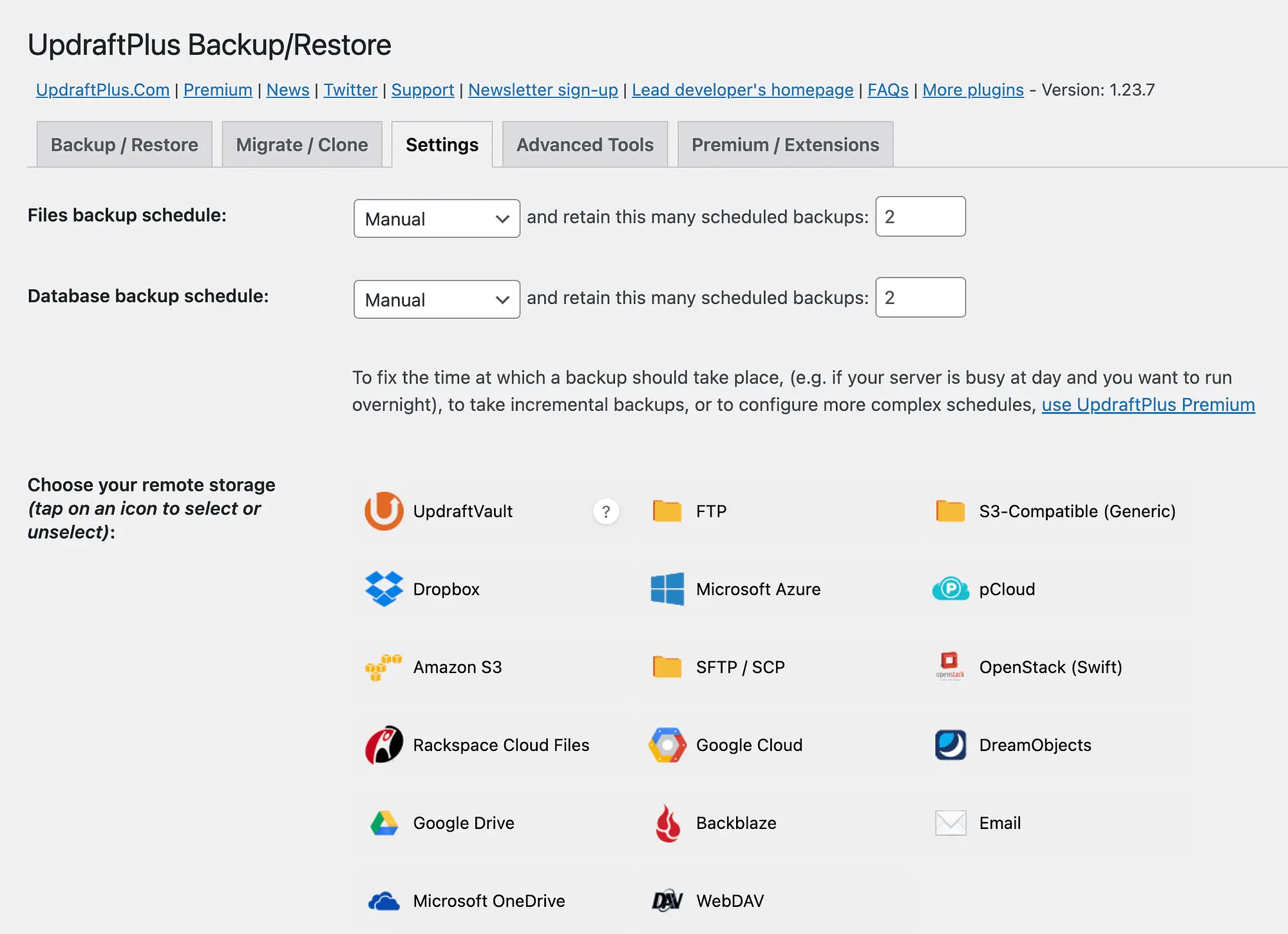Expand Database backup schedule dropdown
This screenshot has height=934, width=1288.
(435, 297)
